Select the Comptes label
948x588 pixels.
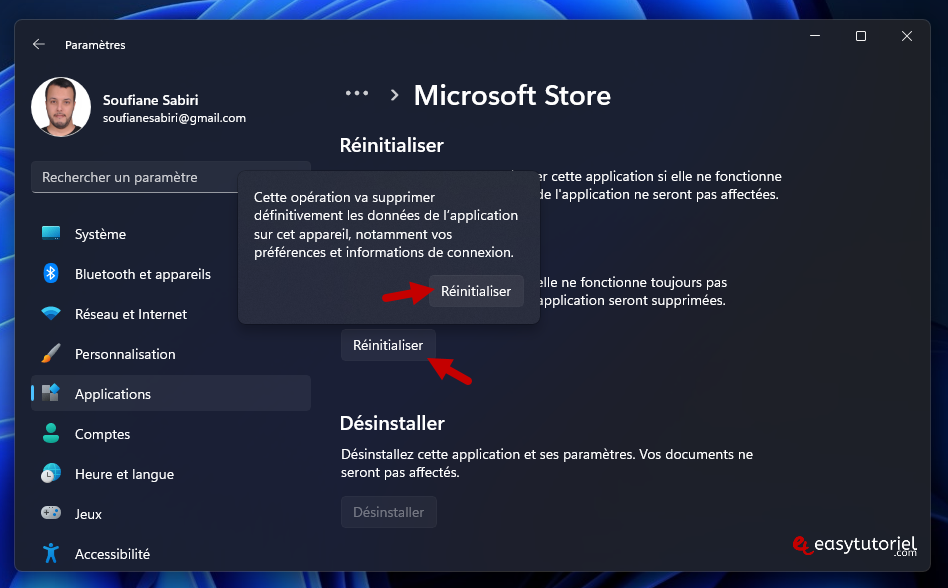[102, 434]
